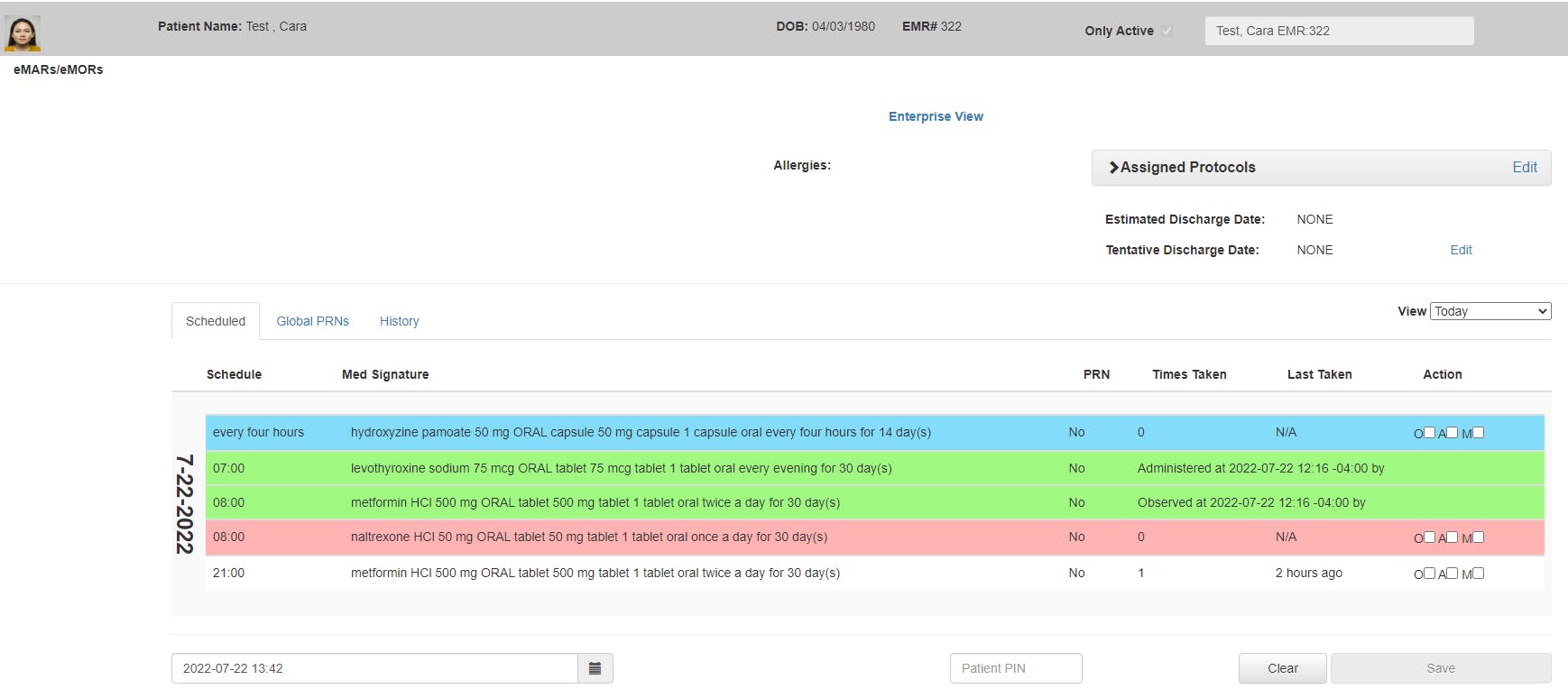Edit the Tentative Discharge Date
The width and height of the screenshot is (1568, 698).
[1461, 250]
